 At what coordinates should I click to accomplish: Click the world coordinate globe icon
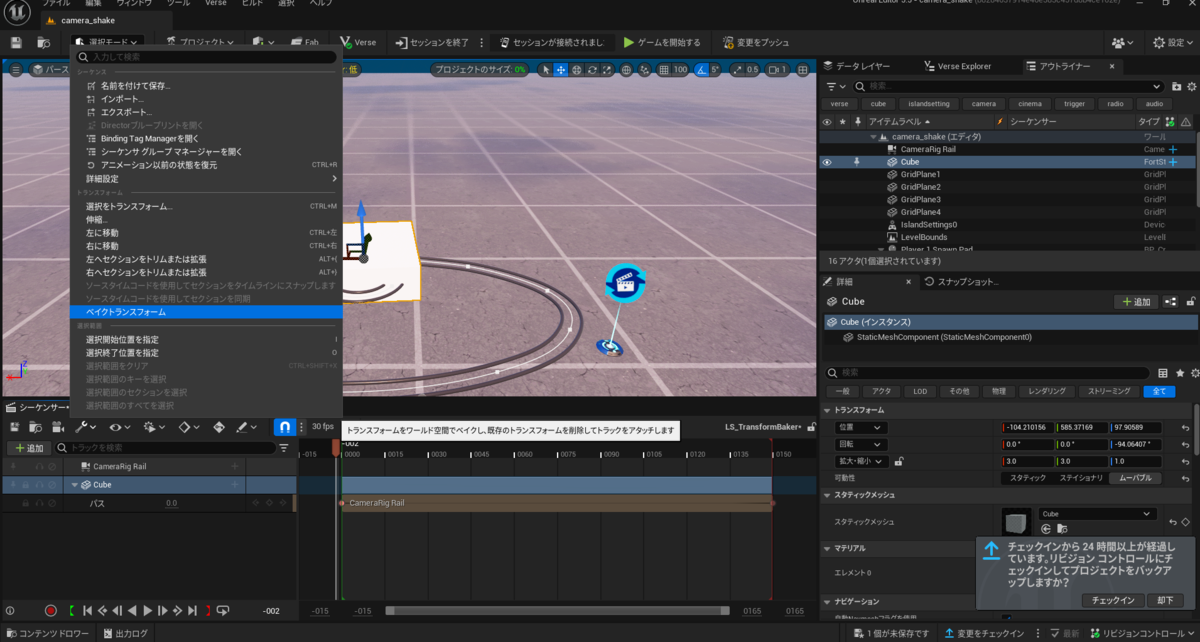pos(626,70)
